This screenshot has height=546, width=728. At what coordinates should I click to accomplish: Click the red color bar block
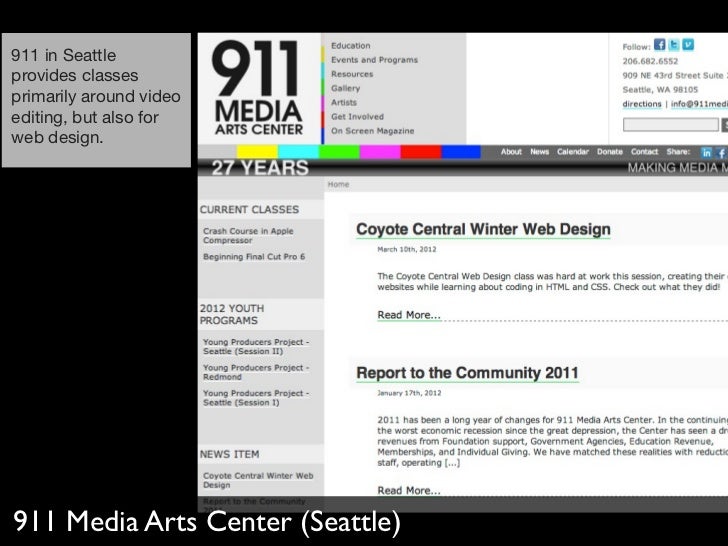click(x=421, y=152)
